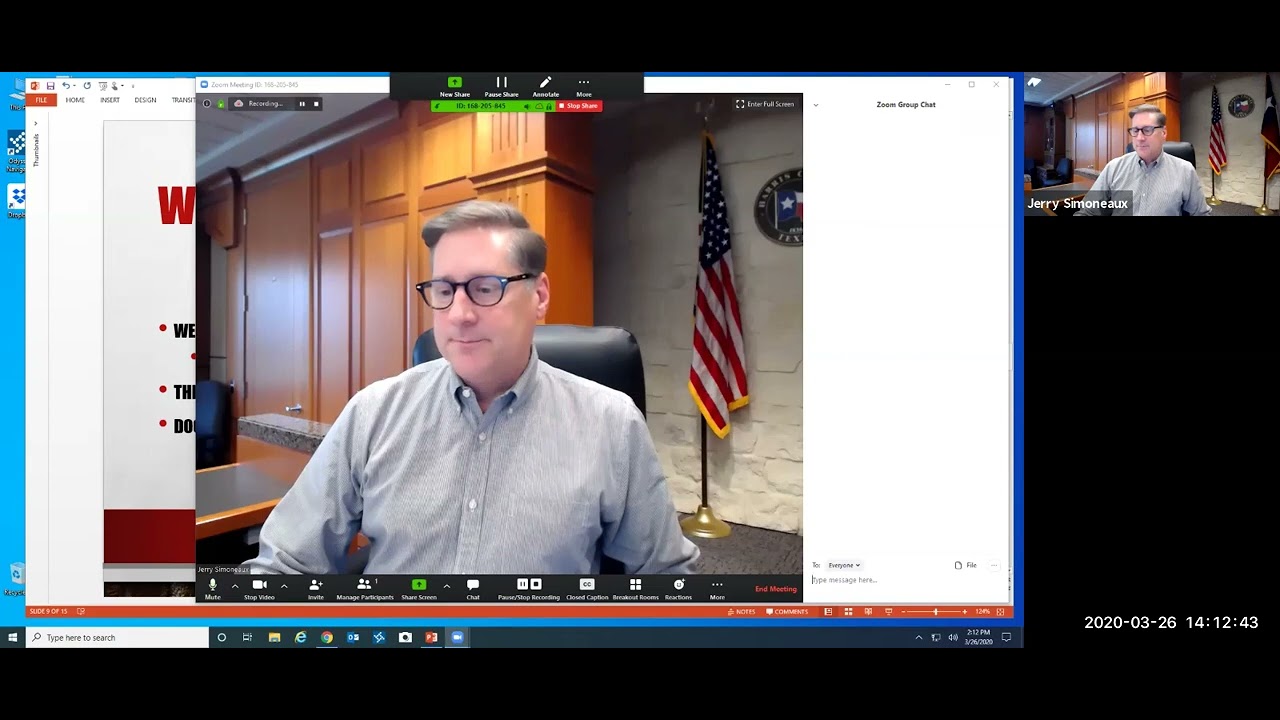The image size is (1280, 720).
Task: Collapse Zoom Group Chat chevron
Action: pyautogui.click(x=816, y=105)
